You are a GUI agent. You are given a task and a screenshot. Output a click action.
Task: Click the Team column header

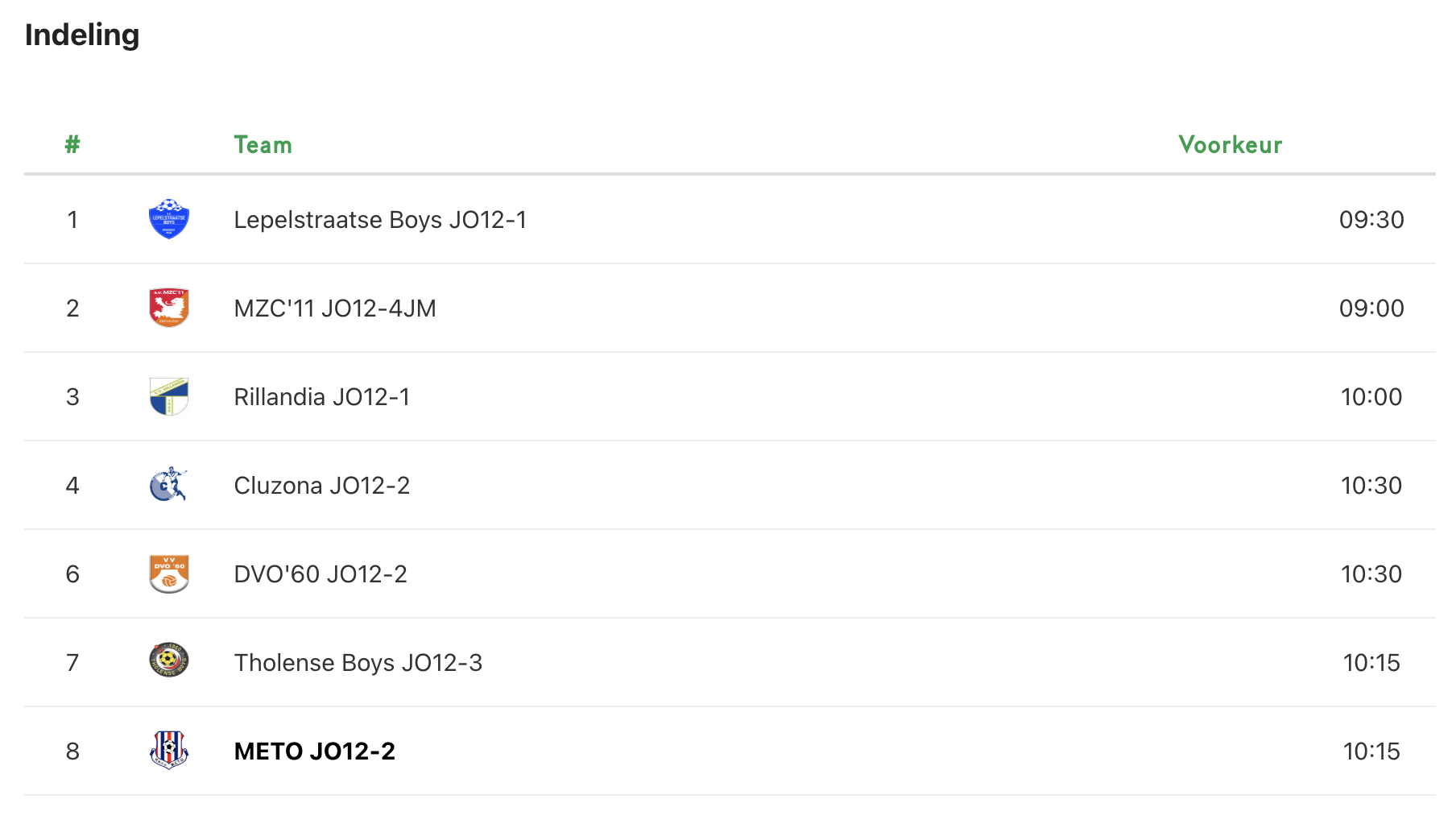(x=263, y=145)
